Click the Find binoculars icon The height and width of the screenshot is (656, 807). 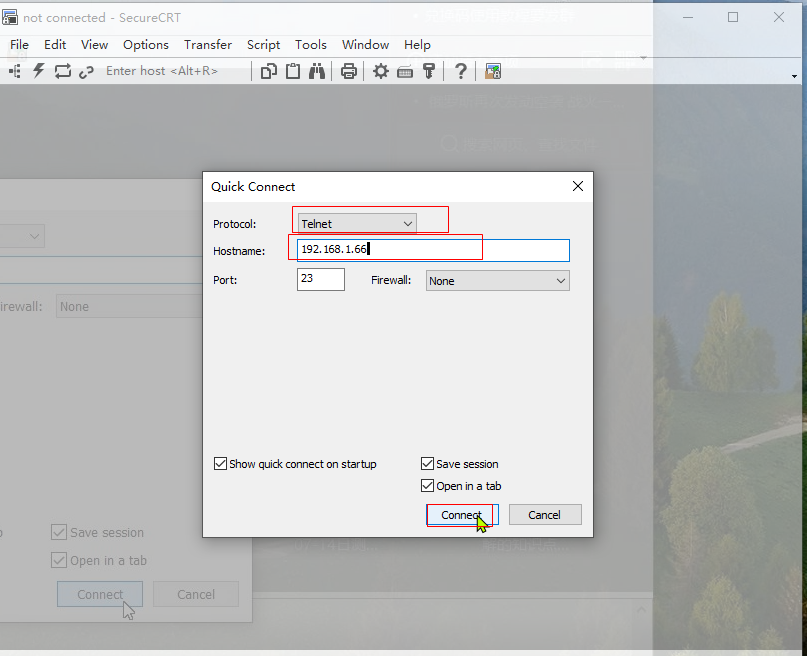pos(317,71)
